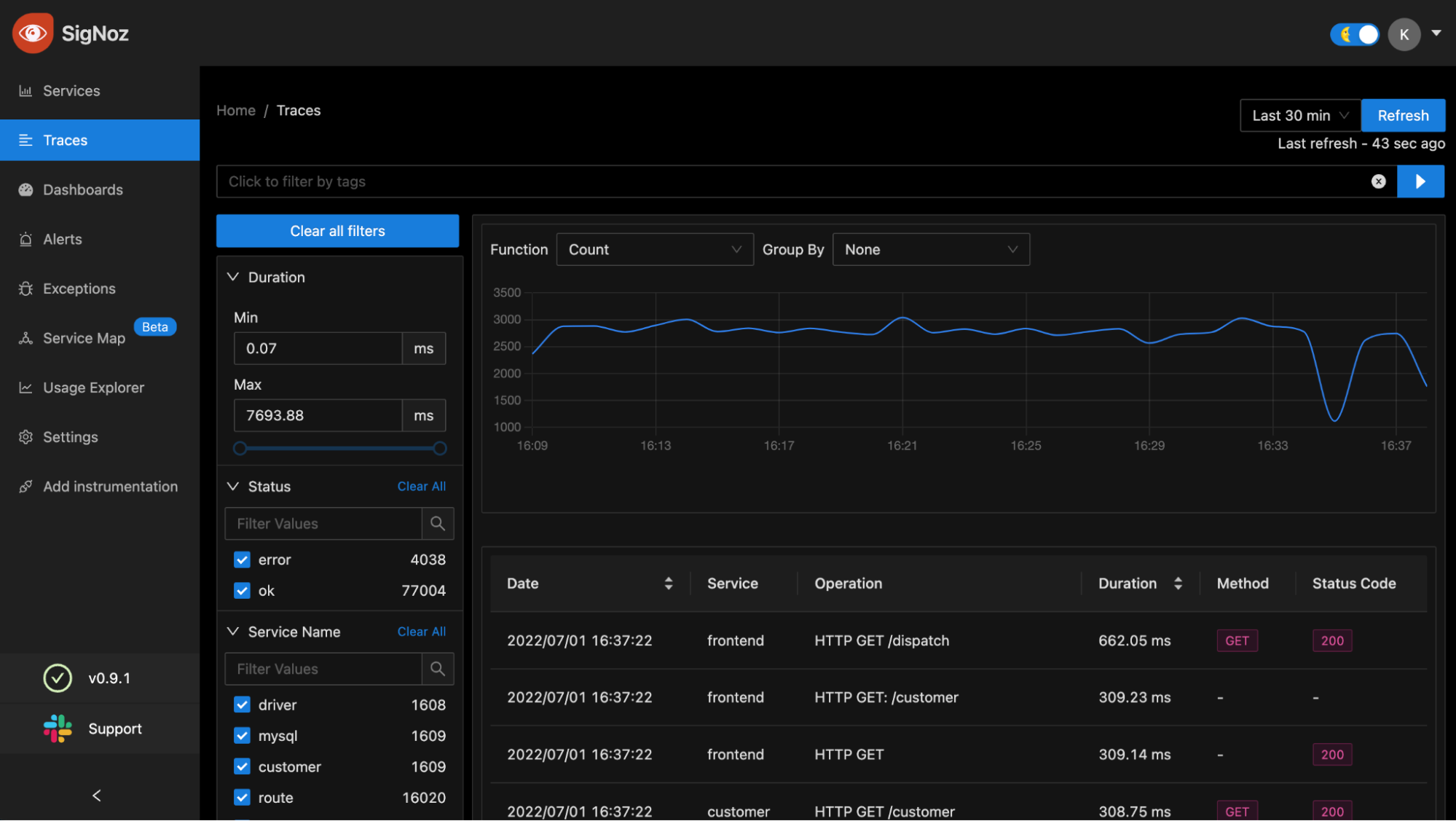
Task: Click the Traces list icon in sidebar
Action: (x=25, y=140)
